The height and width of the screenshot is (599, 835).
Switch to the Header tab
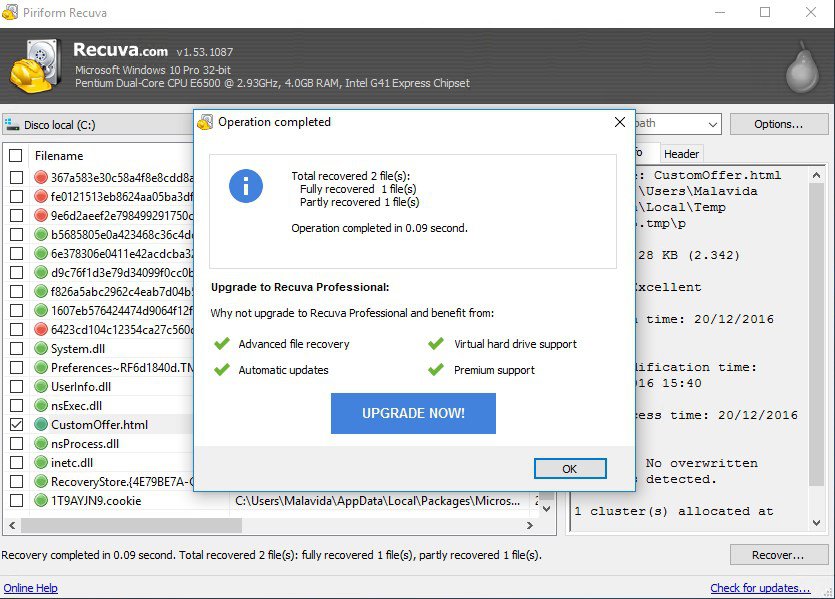[681, 154]
